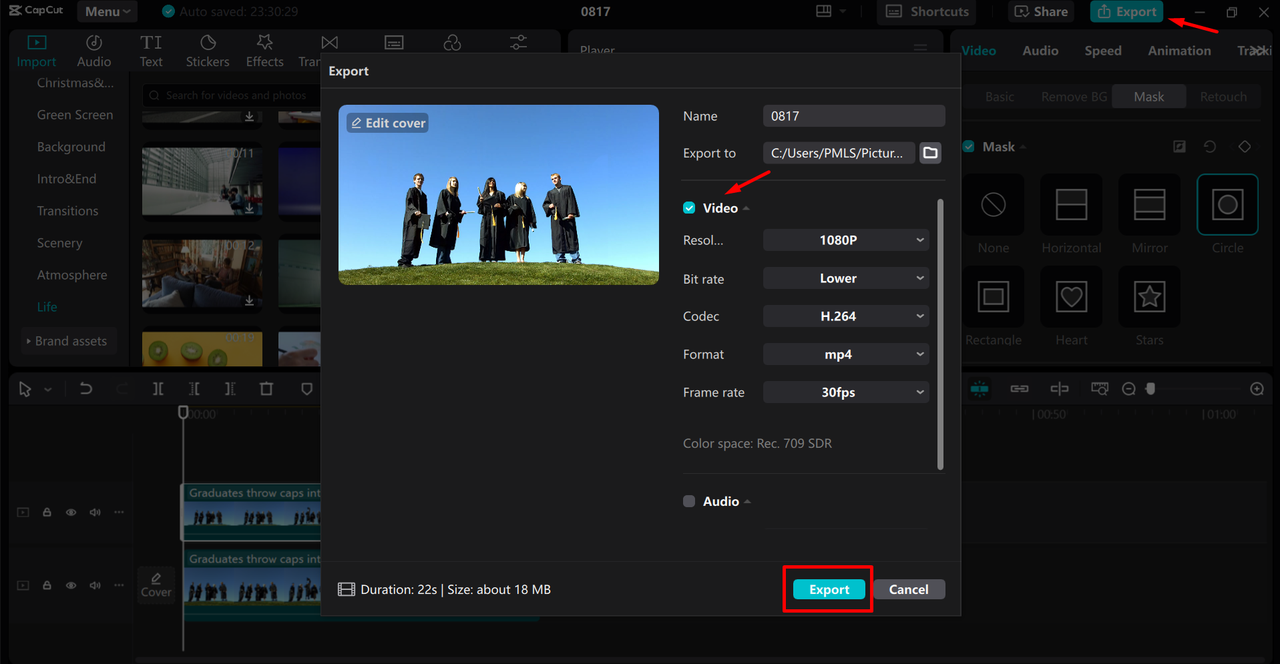
Task: Reset the Mask settings
Action: pos(1210,147)
